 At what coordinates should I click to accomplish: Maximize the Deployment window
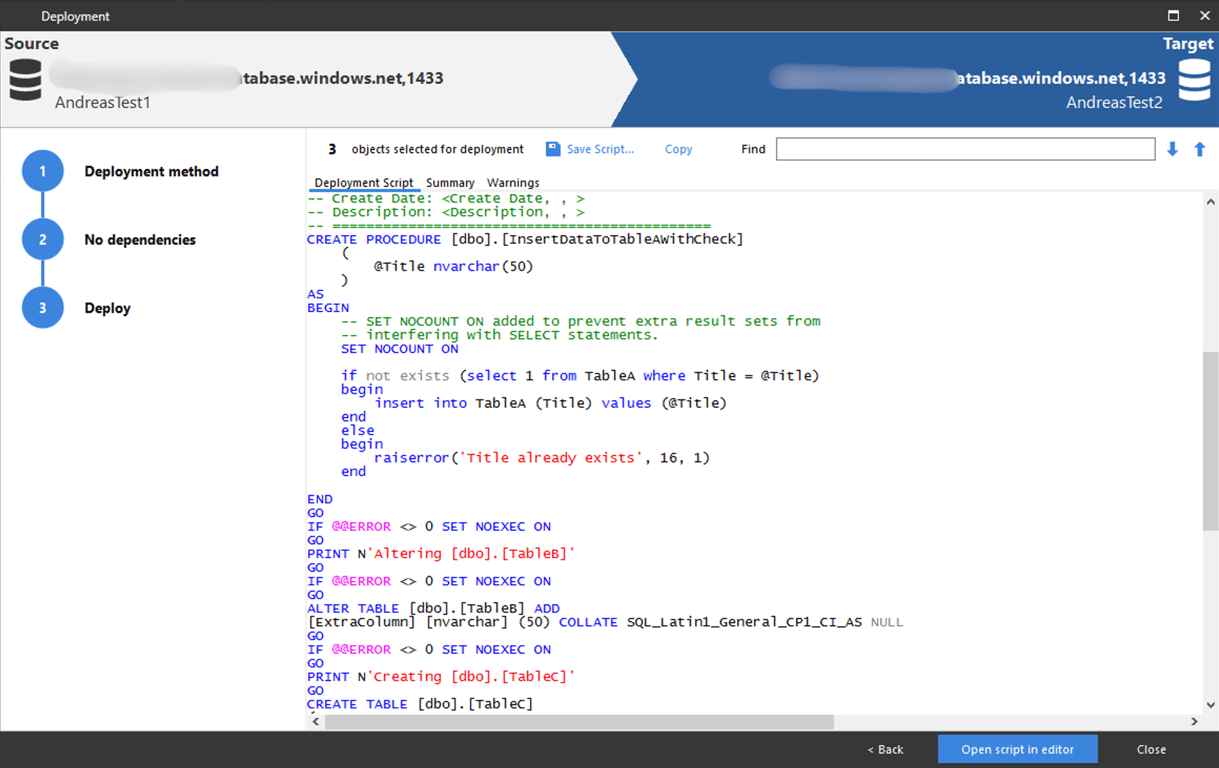click(x=1174, y=16)
